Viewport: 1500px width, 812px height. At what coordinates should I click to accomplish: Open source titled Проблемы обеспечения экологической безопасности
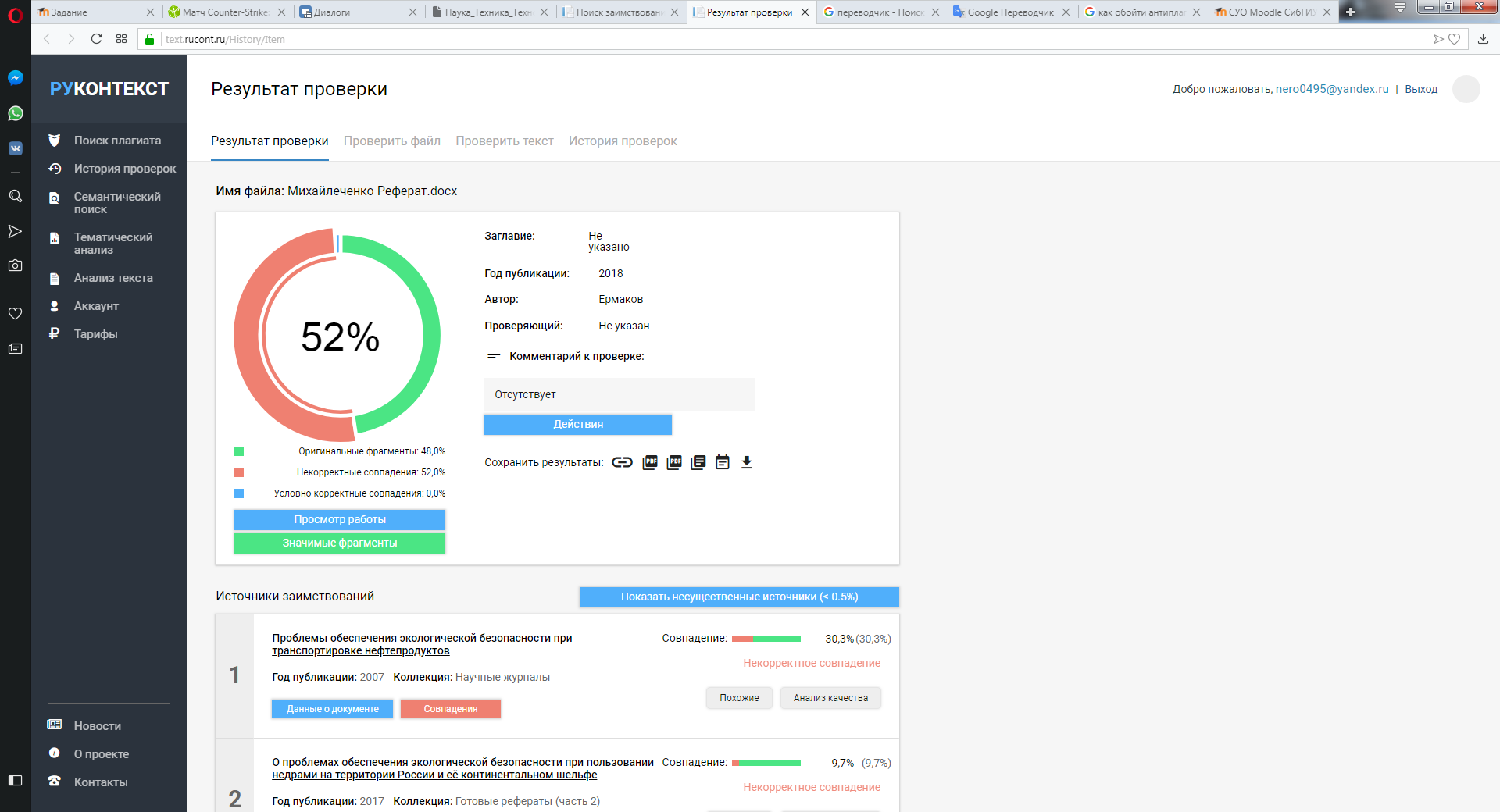pyautogui.click(x=422, y=644)
